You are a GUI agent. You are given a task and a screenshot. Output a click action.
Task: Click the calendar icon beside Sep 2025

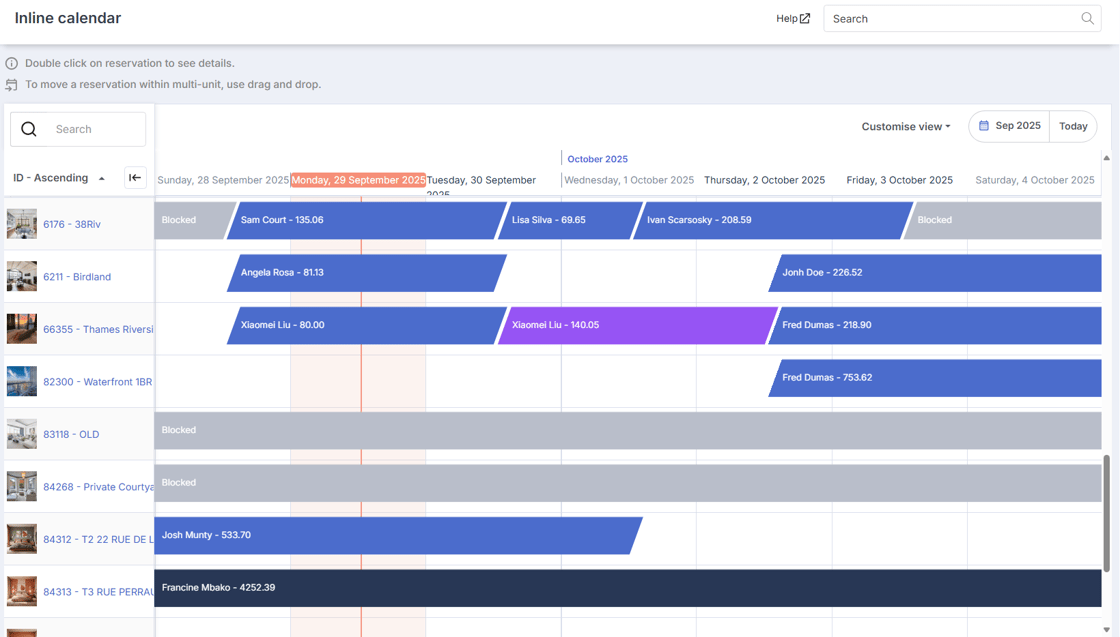(x=984, y=126)
